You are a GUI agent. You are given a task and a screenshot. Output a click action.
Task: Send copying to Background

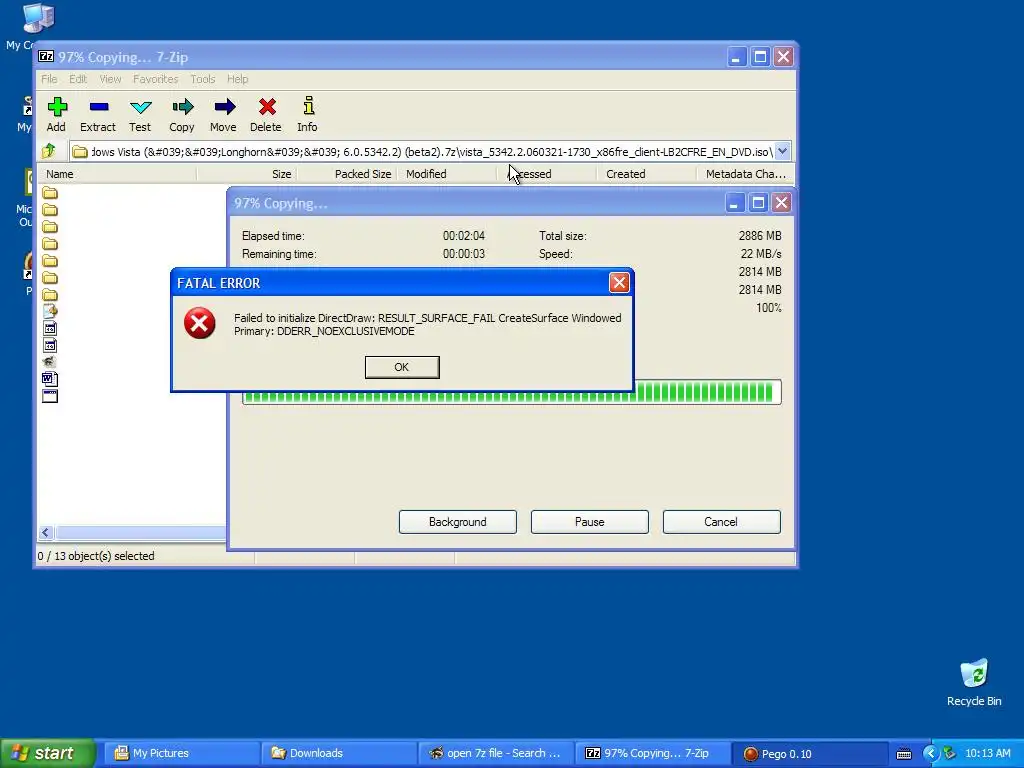[457, 522]
